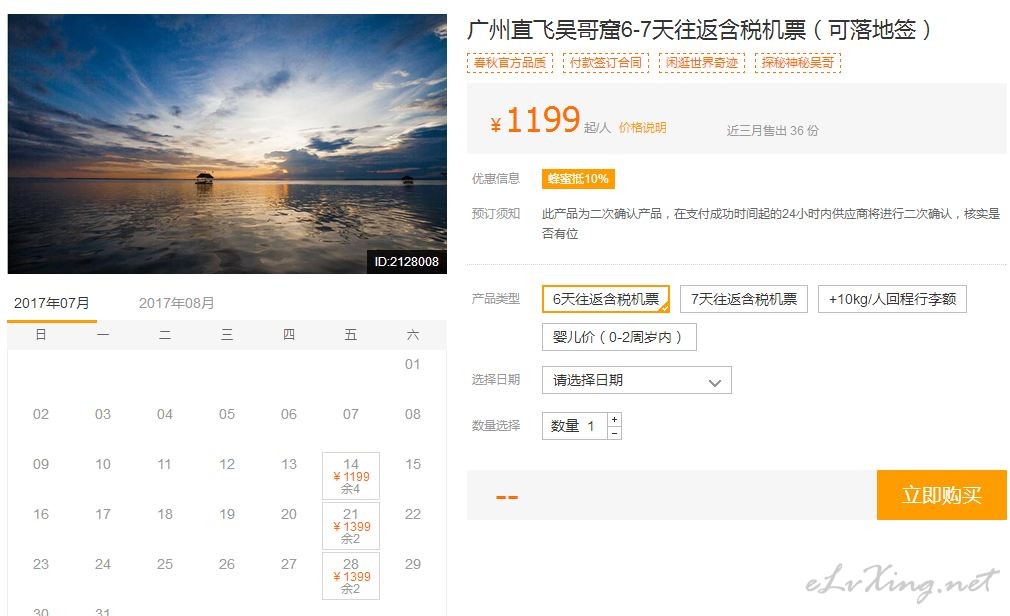Click the 立即购买 buy now button
Image resolution: width=1010 pixels, height=616 pixels.
click(x=941, y=495)
